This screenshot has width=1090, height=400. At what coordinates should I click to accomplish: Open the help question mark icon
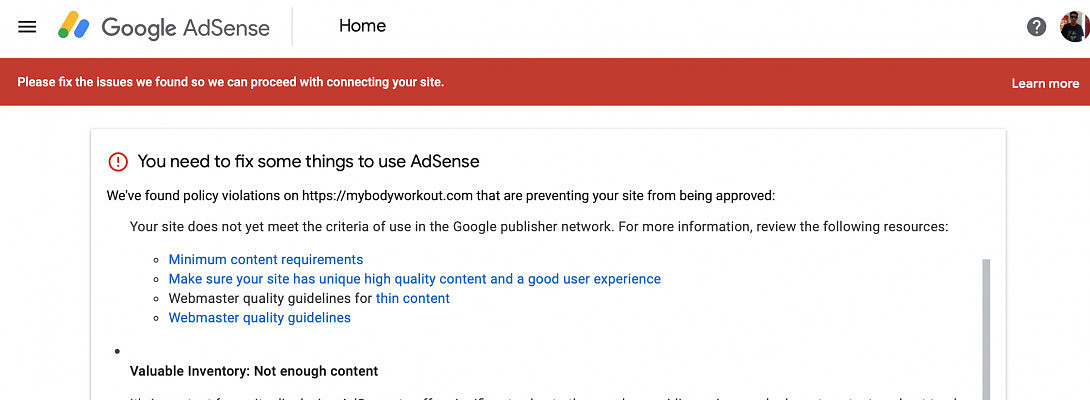point(1037,27)
